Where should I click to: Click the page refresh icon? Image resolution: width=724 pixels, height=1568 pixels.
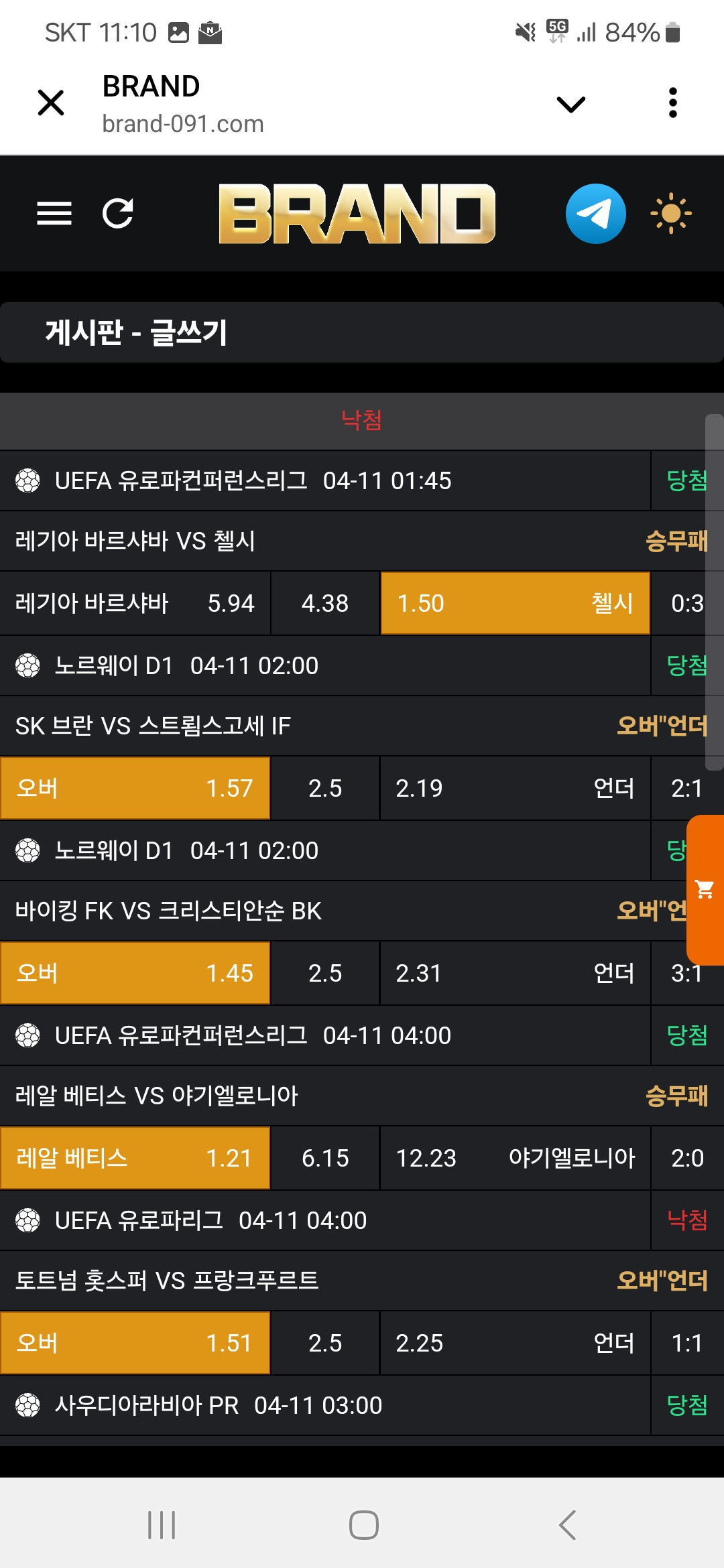tap(118, 213)
